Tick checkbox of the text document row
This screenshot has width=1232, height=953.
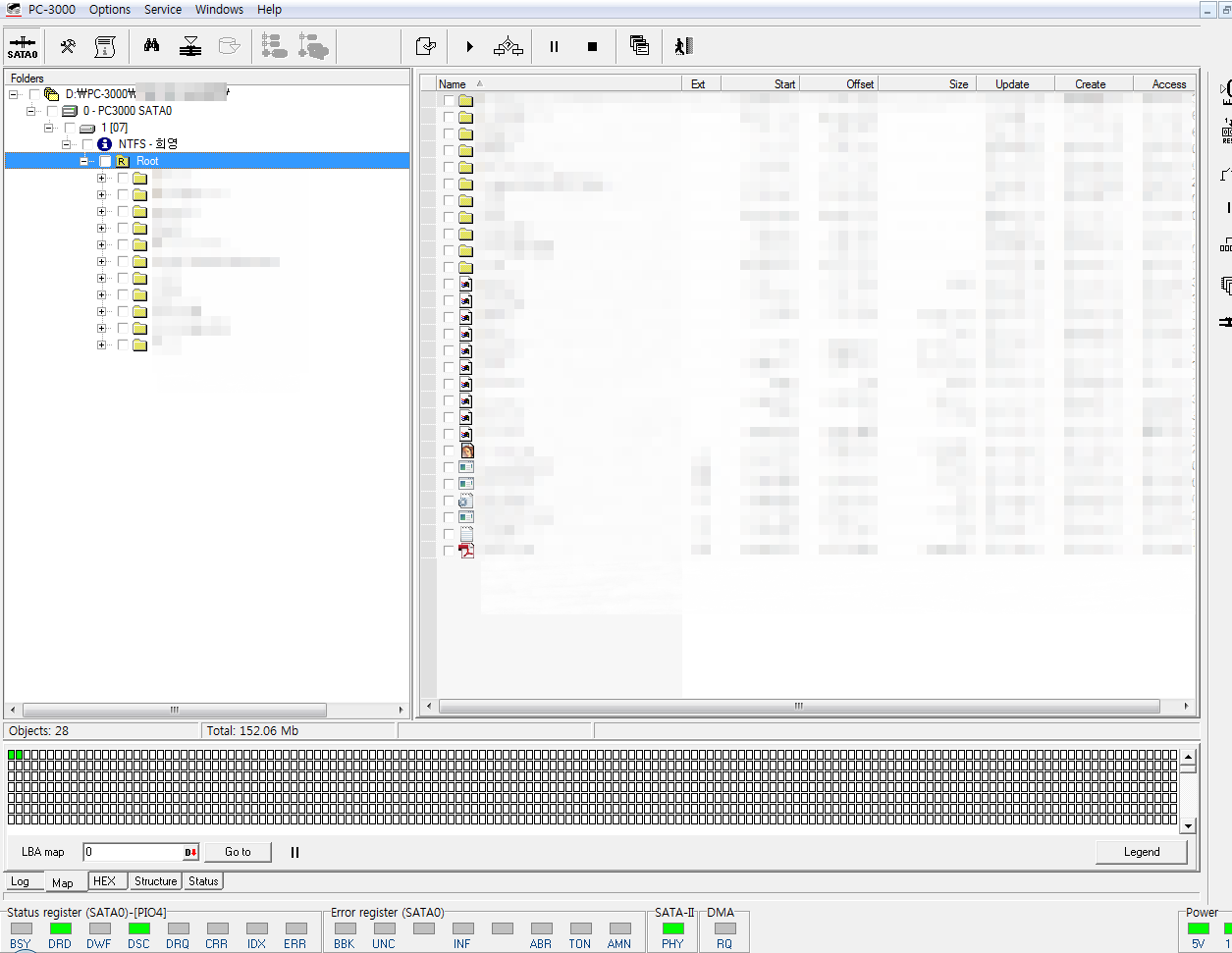click(450, 534)
